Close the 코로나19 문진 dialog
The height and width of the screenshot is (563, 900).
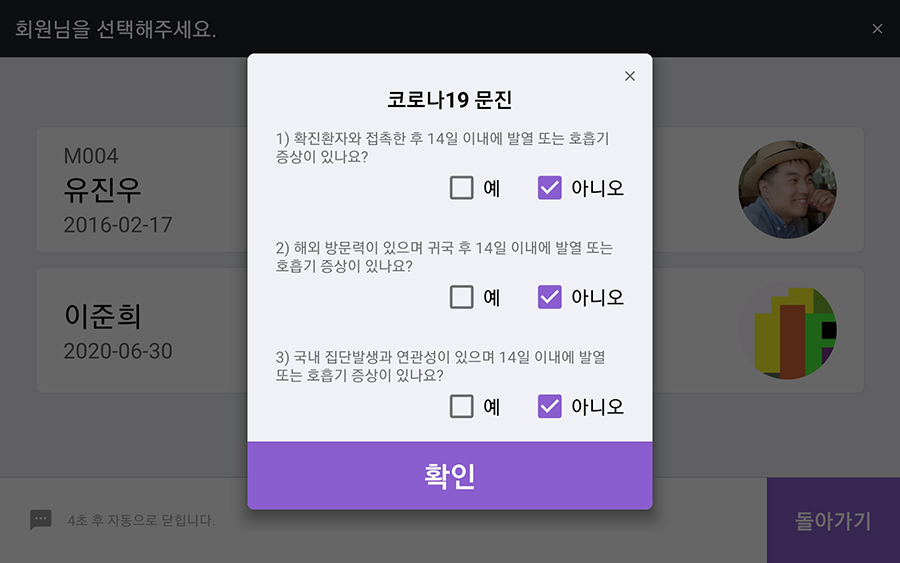[630, 76]
